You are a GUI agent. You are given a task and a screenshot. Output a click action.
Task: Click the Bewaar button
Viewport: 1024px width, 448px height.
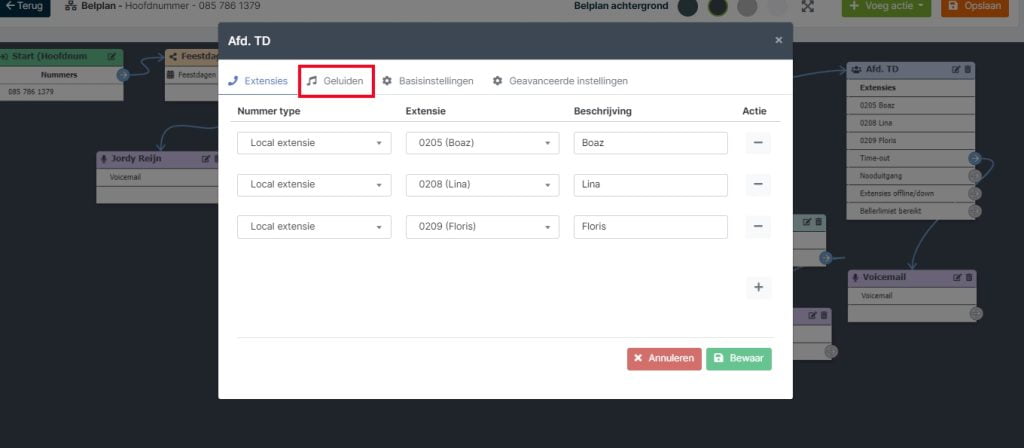pos(739,359)
